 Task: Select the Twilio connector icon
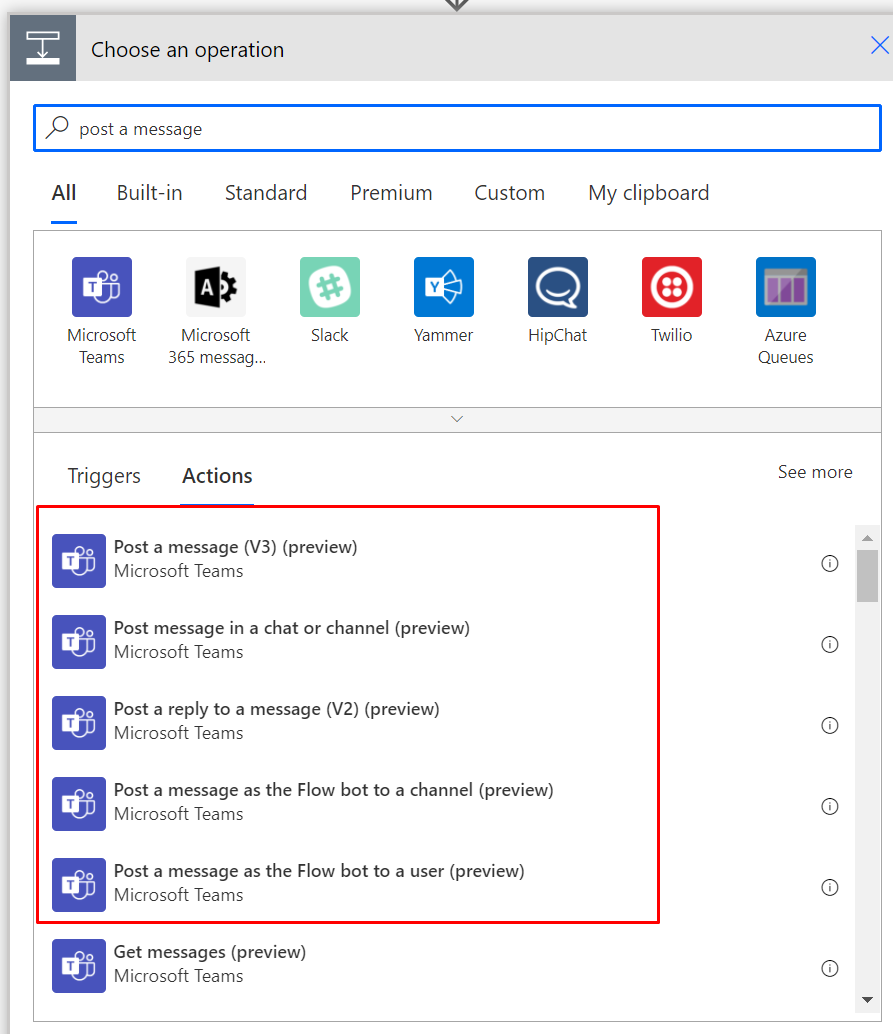click(672, 287)
